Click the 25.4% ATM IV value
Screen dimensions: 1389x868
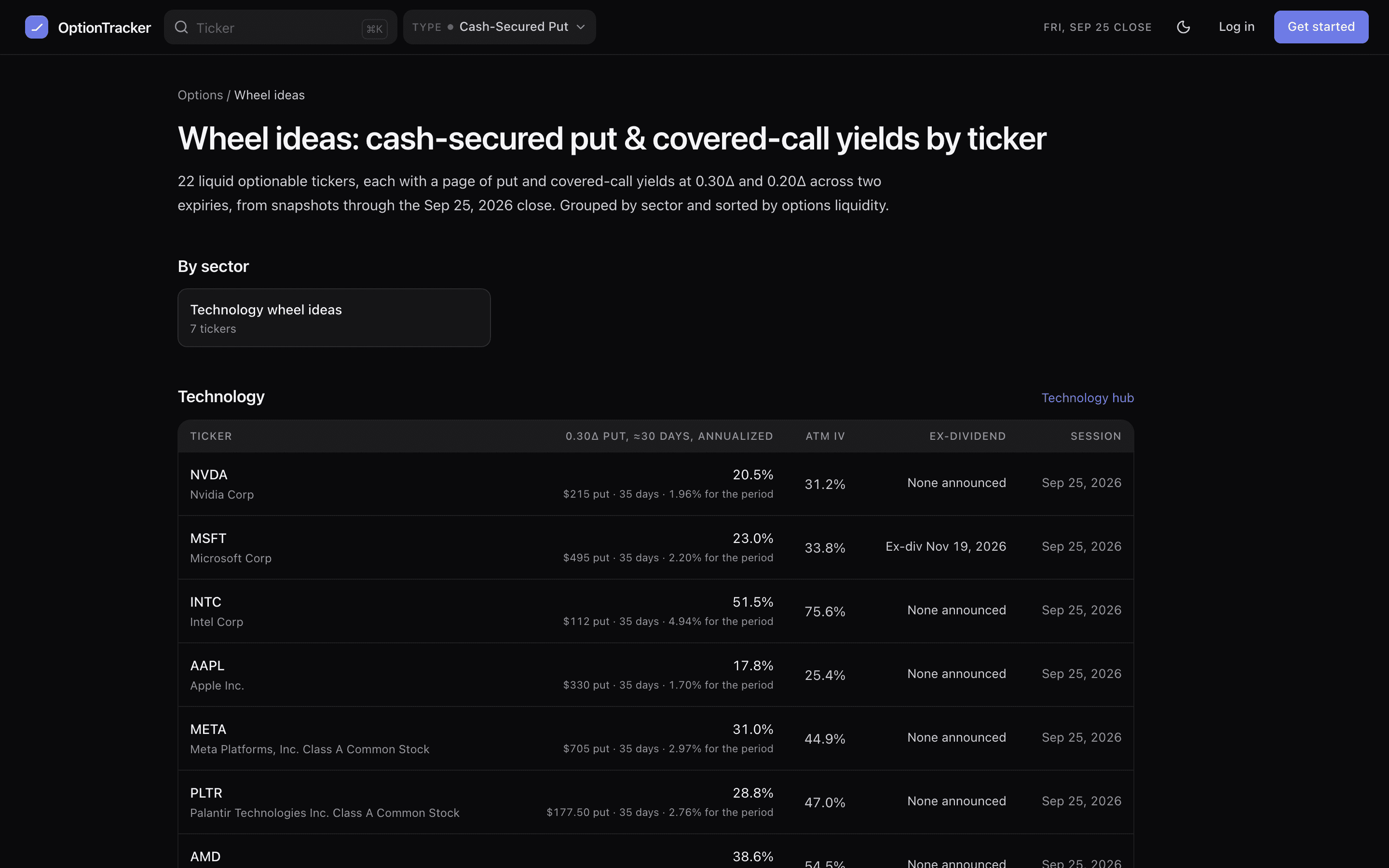click(825, 675)
